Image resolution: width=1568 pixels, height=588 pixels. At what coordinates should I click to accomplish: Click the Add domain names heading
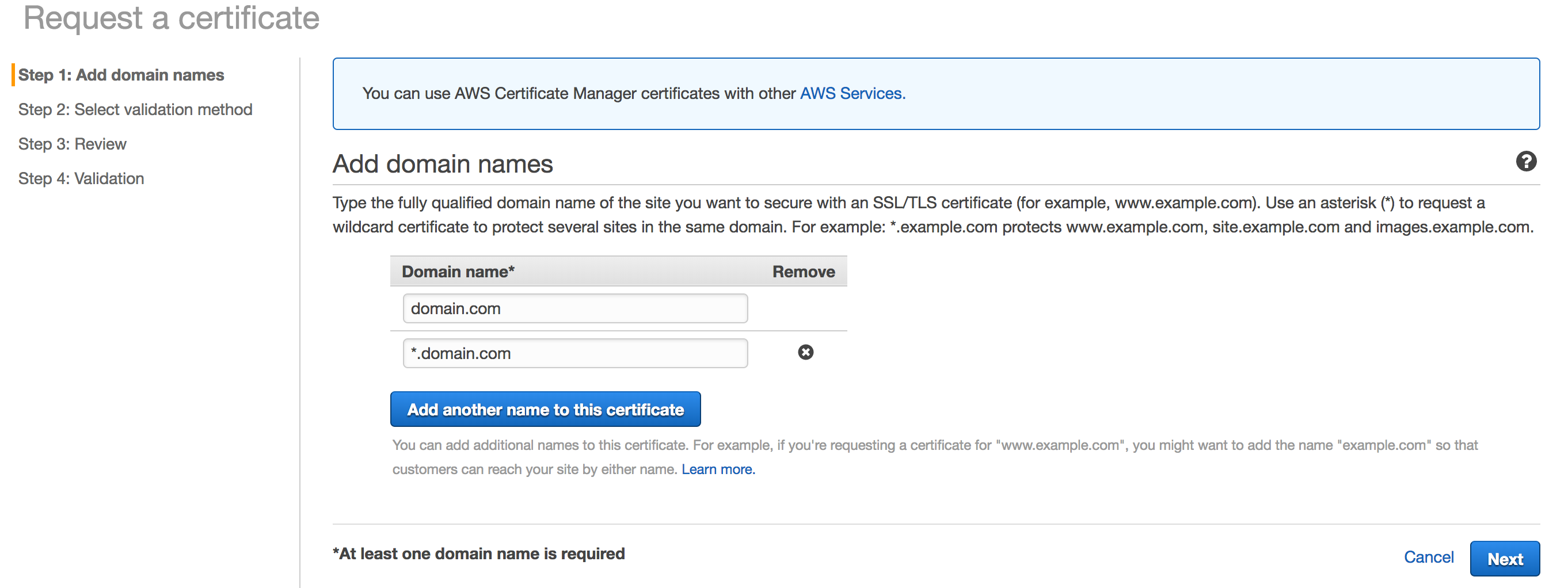(x=443, y=164)
